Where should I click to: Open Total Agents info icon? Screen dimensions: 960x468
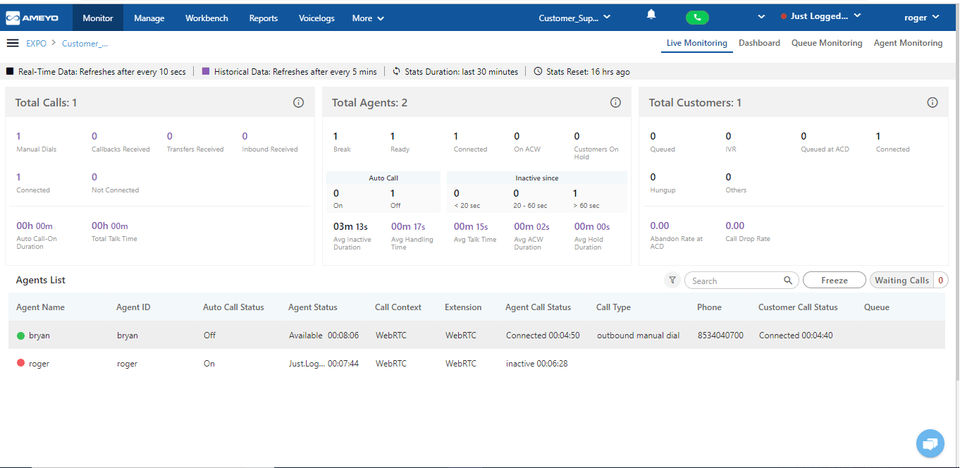coord(615,103)
